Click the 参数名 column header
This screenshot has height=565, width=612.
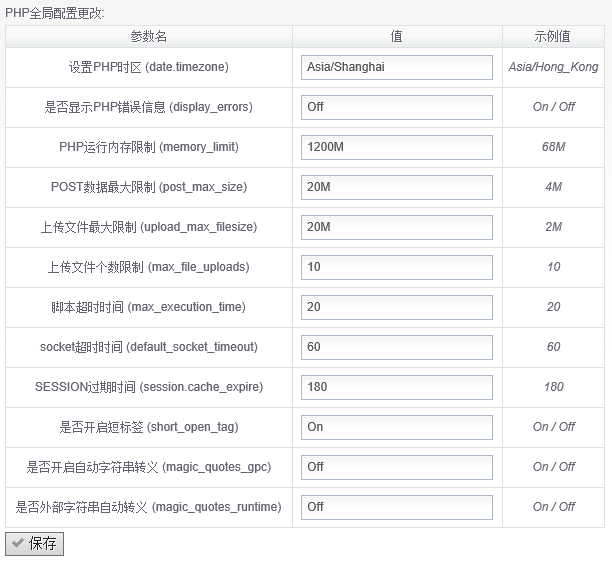click(148, 36)
